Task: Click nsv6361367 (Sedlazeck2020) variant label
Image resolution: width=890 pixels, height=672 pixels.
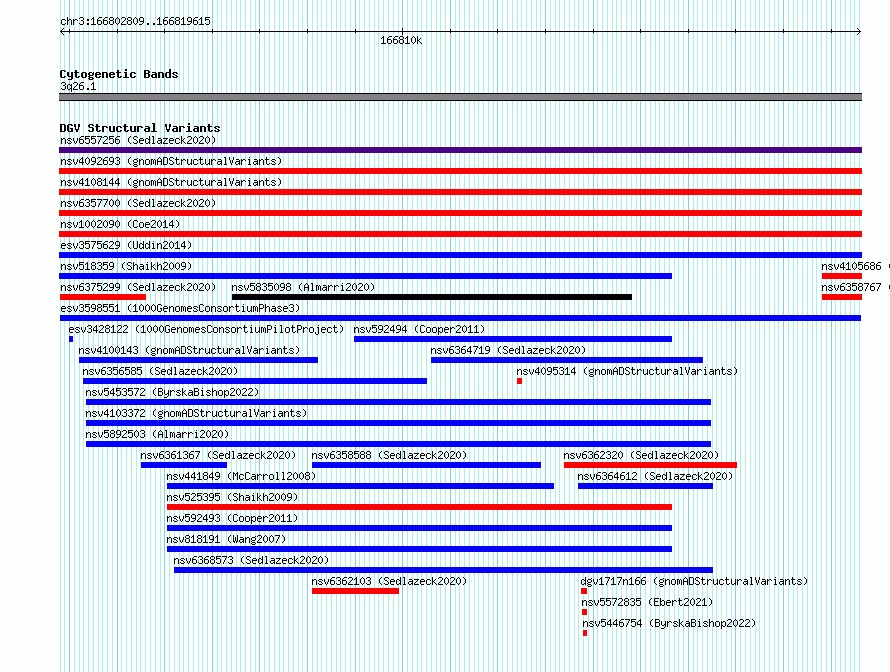Action: click(x=218, y=455)
